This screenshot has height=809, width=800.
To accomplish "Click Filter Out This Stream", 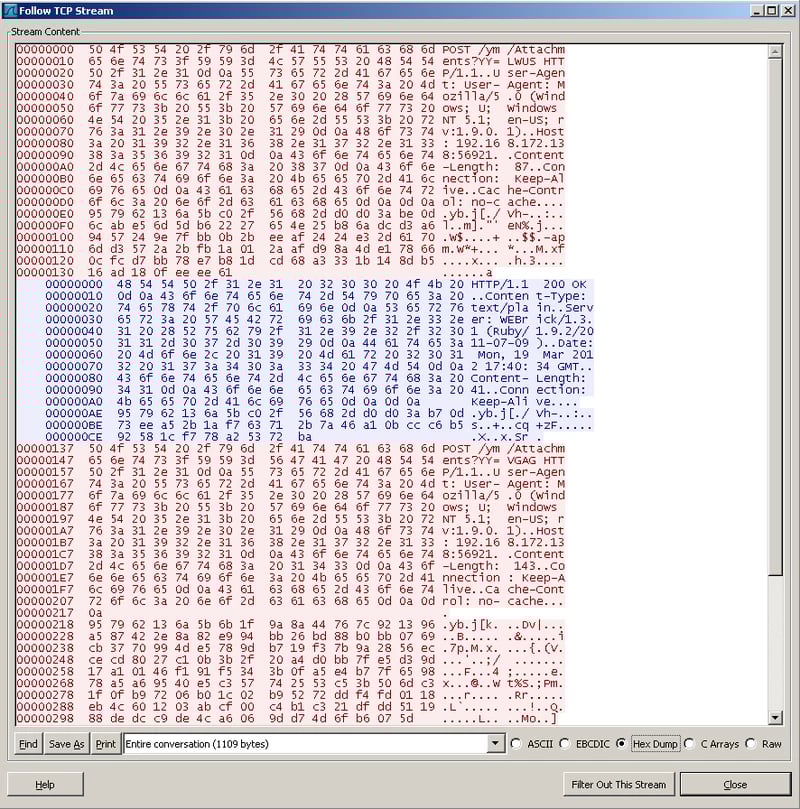I will (617, 784).
